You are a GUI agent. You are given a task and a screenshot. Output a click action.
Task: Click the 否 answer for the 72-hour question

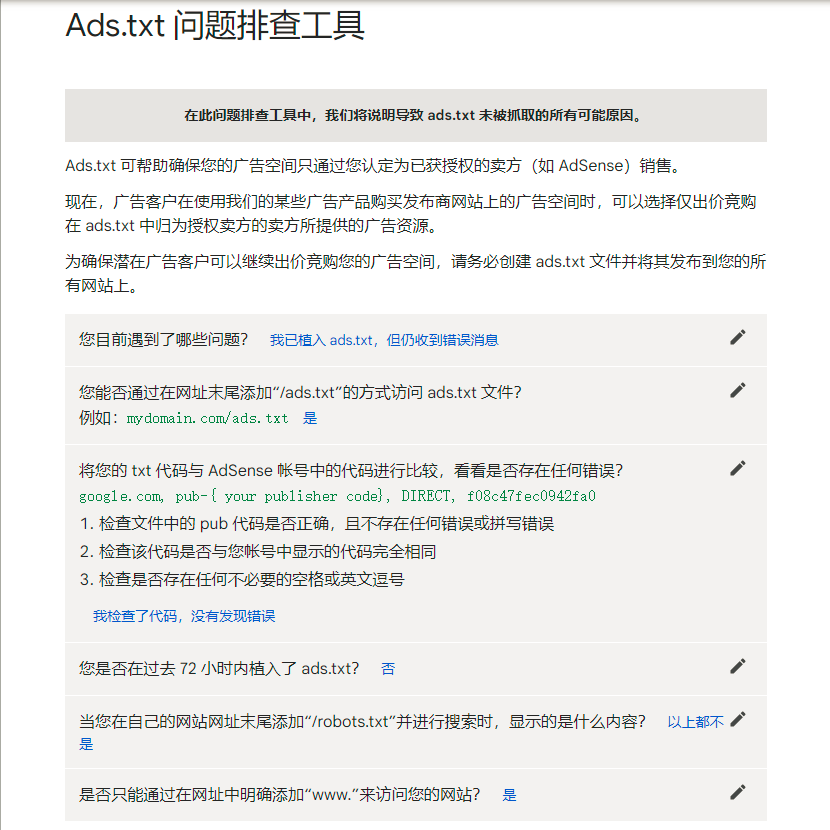(x=388, y=668)
